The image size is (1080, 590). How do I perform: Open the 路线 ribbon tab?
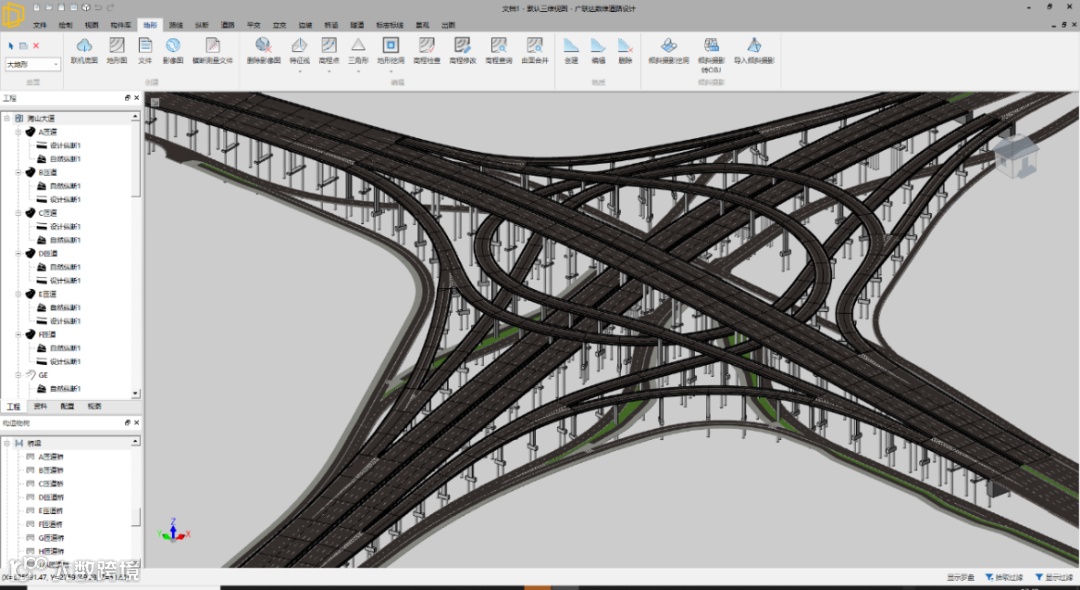[176, 24]
